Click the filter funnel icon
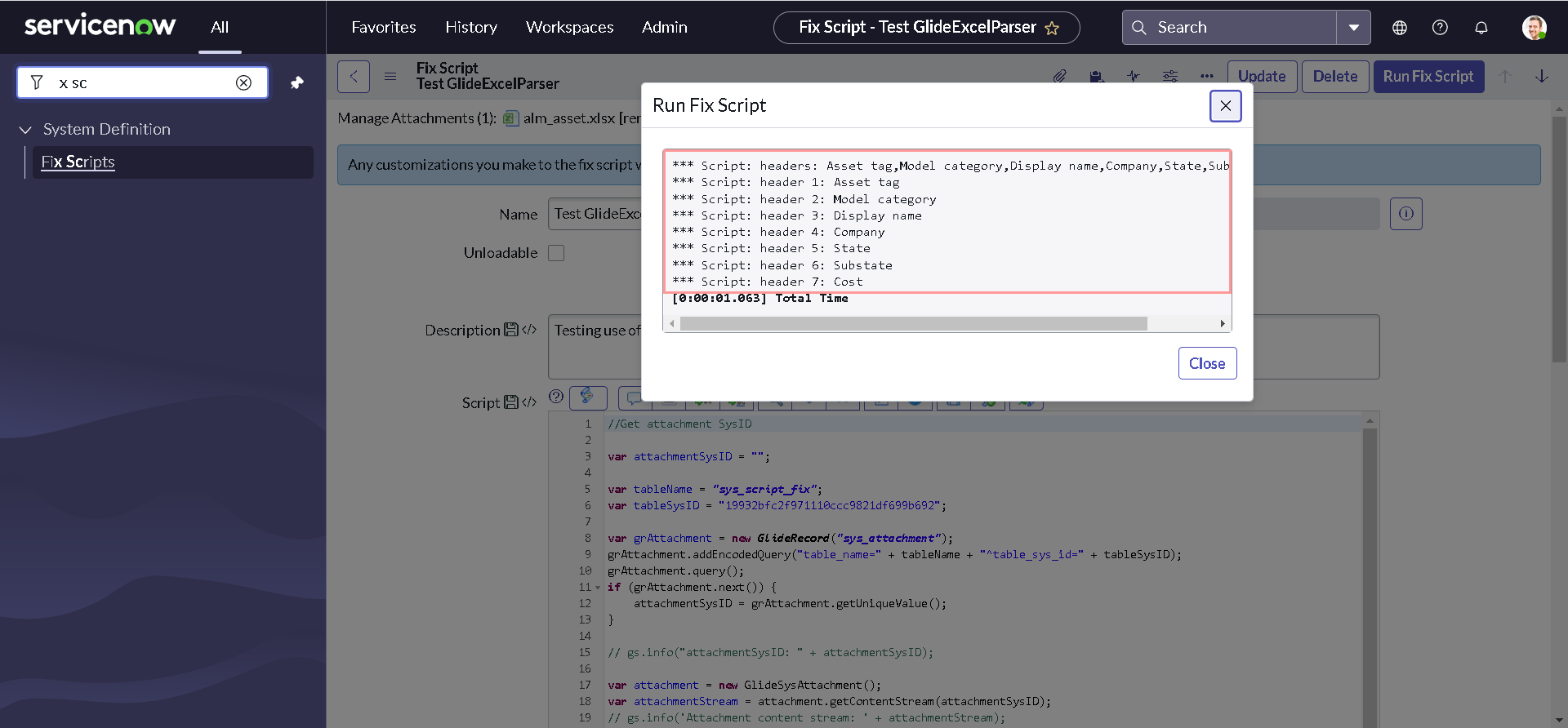 [37, 82]
